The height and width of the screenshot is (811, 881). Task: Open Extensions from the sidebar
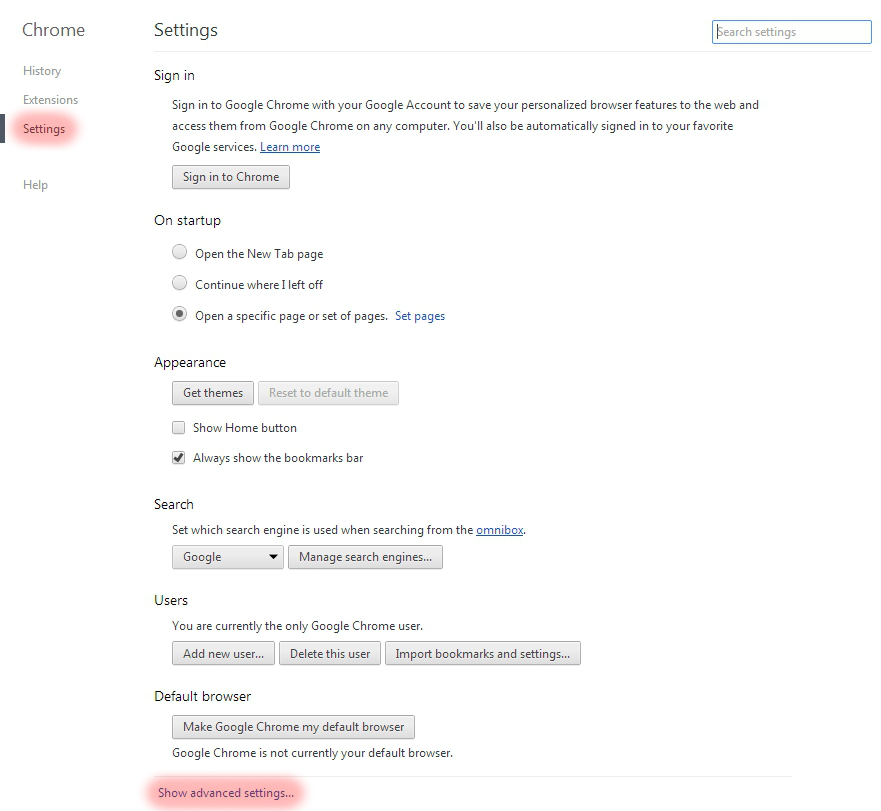(51, 99)
